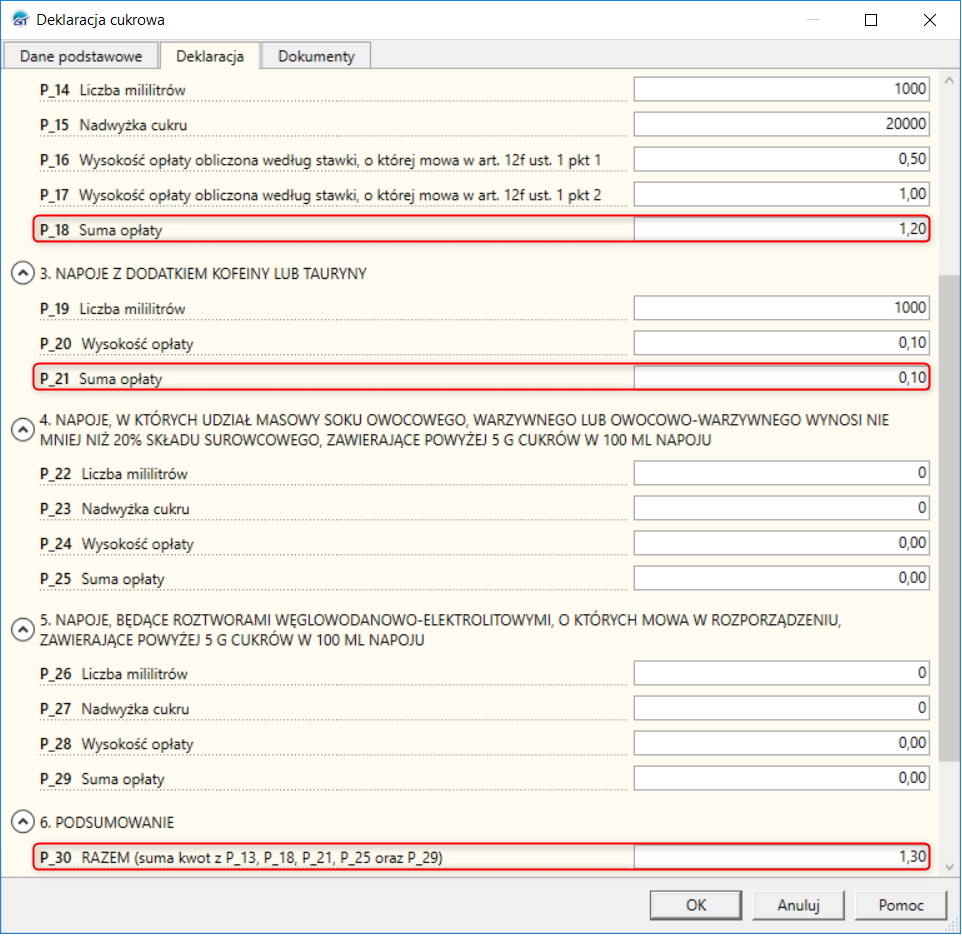Viewport: 962px width, 936px height.
Task: Click the P_30 RAZEM total field
Action: point(782,856)
